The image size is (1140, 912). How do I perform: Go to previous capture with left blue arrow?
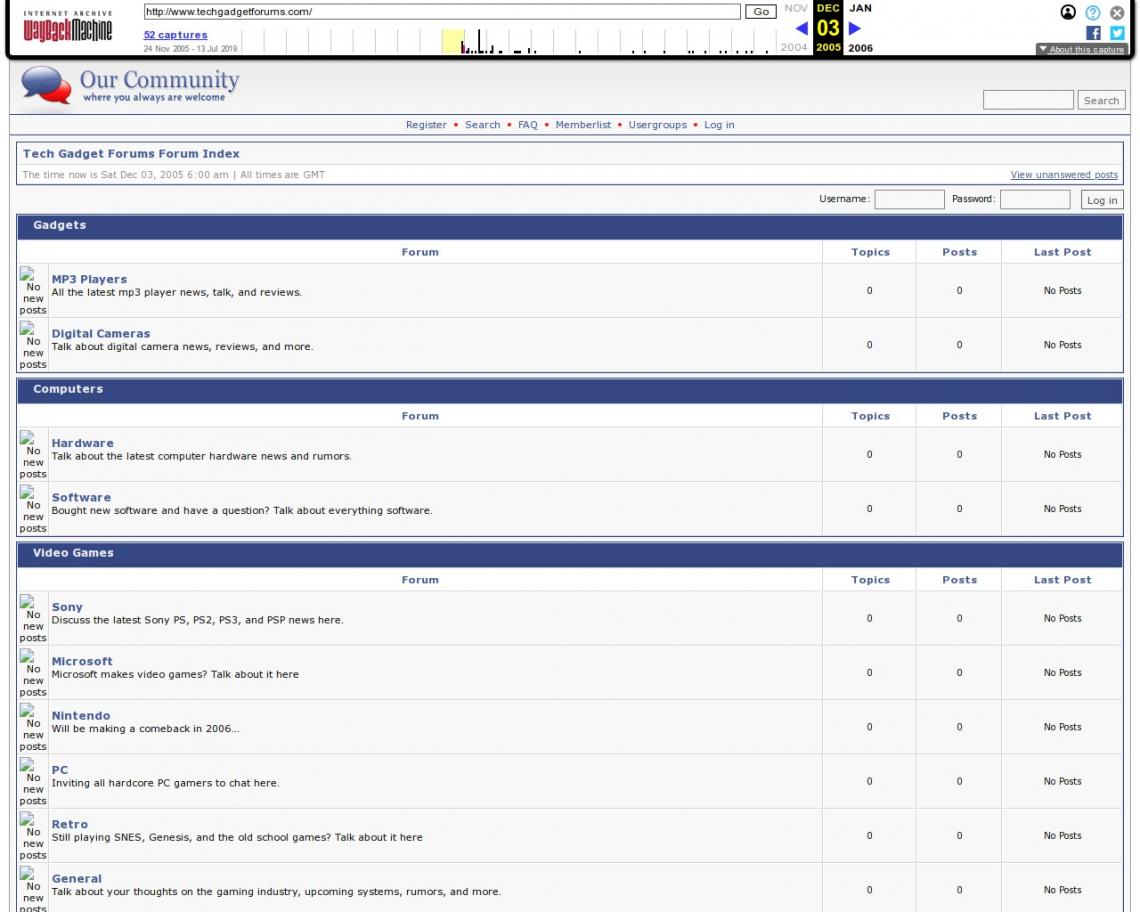pos(801,28)
